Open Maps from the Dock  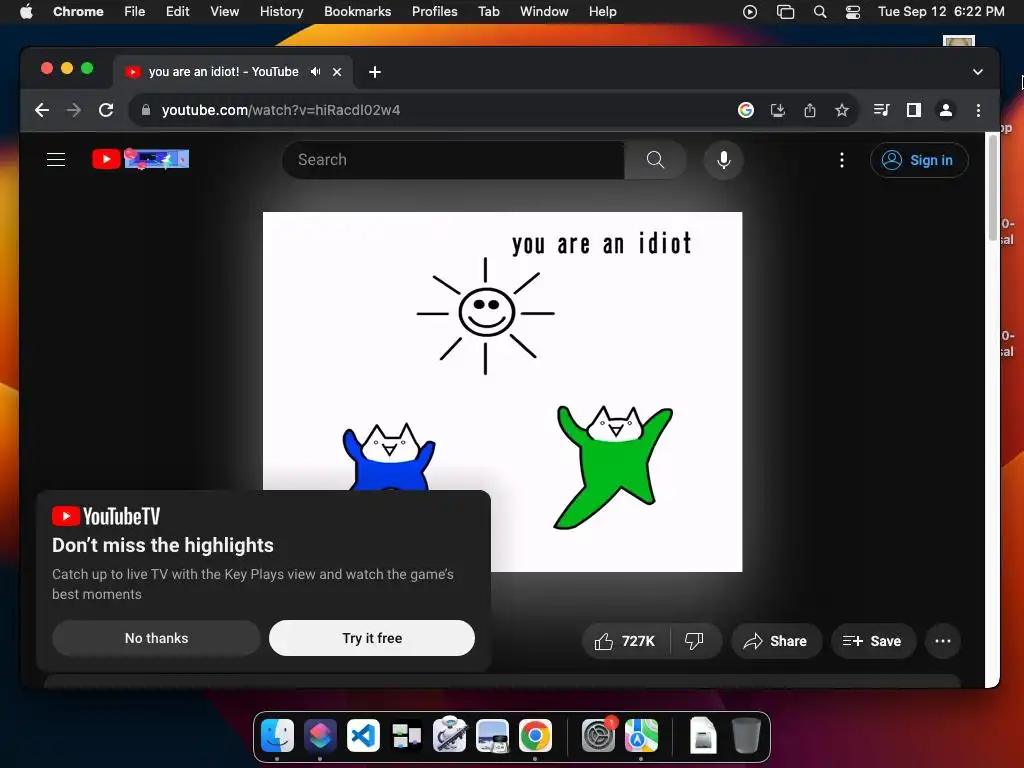(x=641, y=736)
